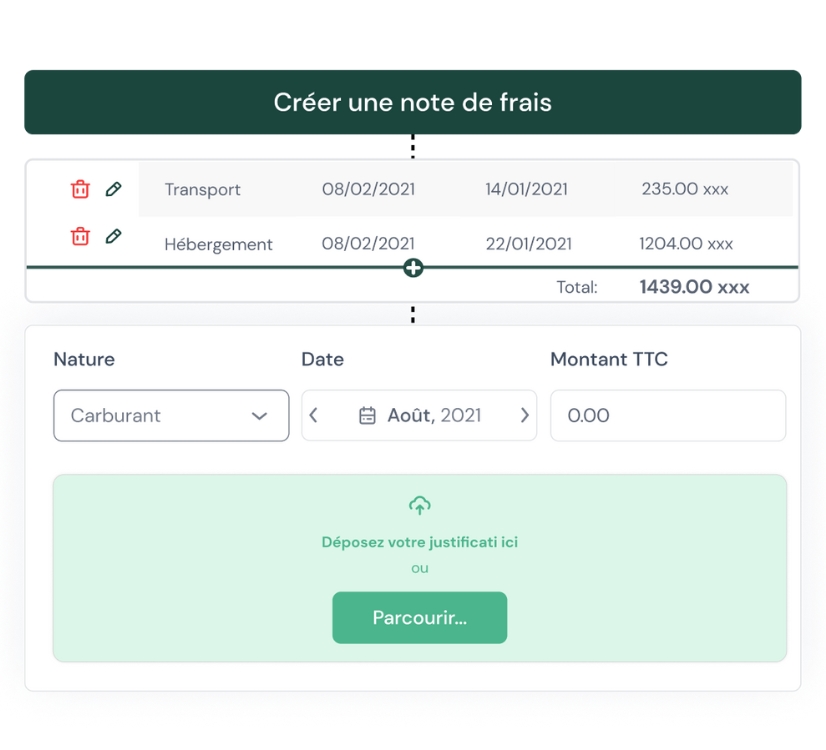Click the cloud upload icon
This screenshot has width=826, height=750.
420,505
